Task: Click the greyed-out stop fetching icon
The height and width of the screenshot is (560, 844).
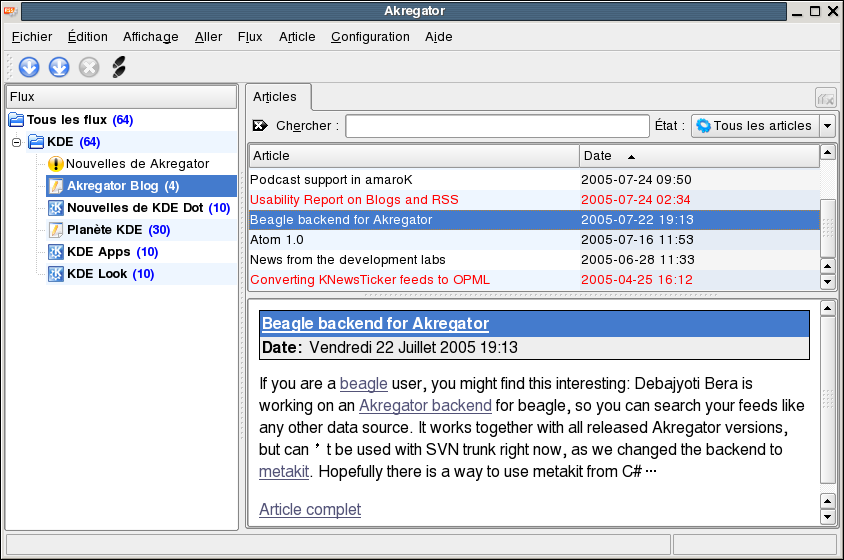Action: pos(89,67)
